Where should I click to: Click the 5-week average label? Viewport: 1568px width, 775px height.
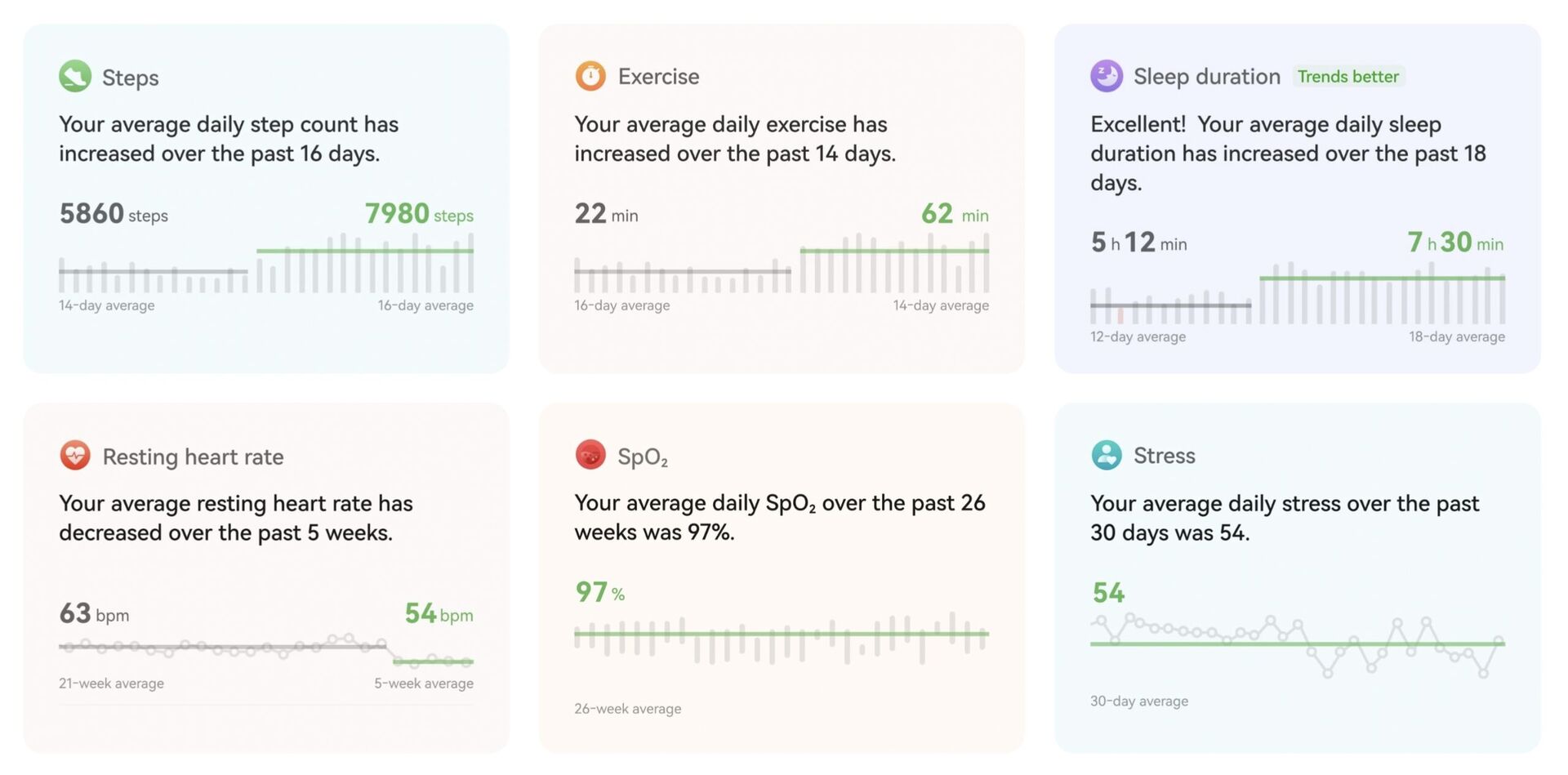point(424,684)
